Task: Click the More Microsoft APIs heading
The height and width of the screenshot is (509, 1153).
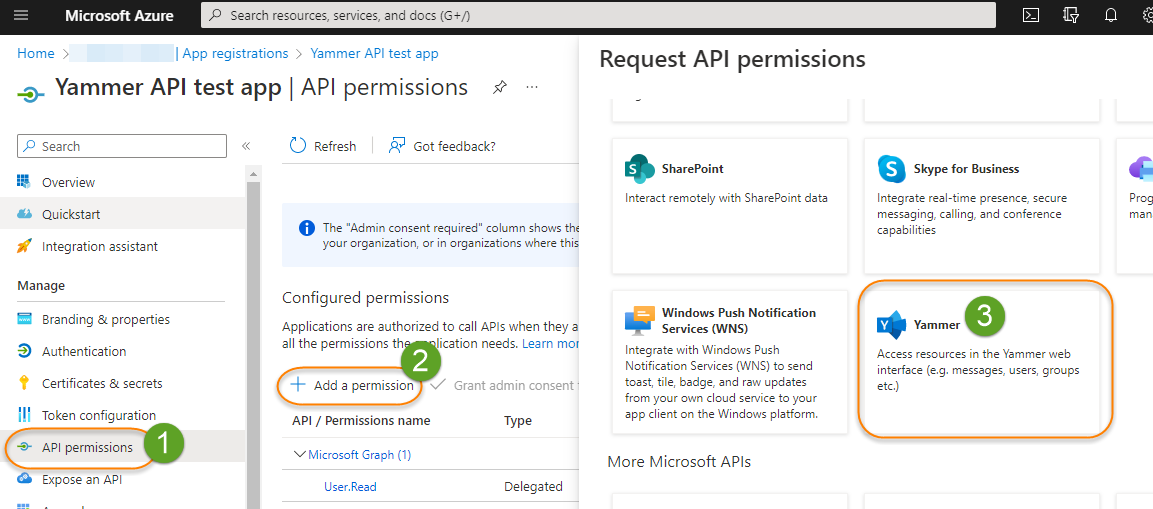Action: coord(679,462)
